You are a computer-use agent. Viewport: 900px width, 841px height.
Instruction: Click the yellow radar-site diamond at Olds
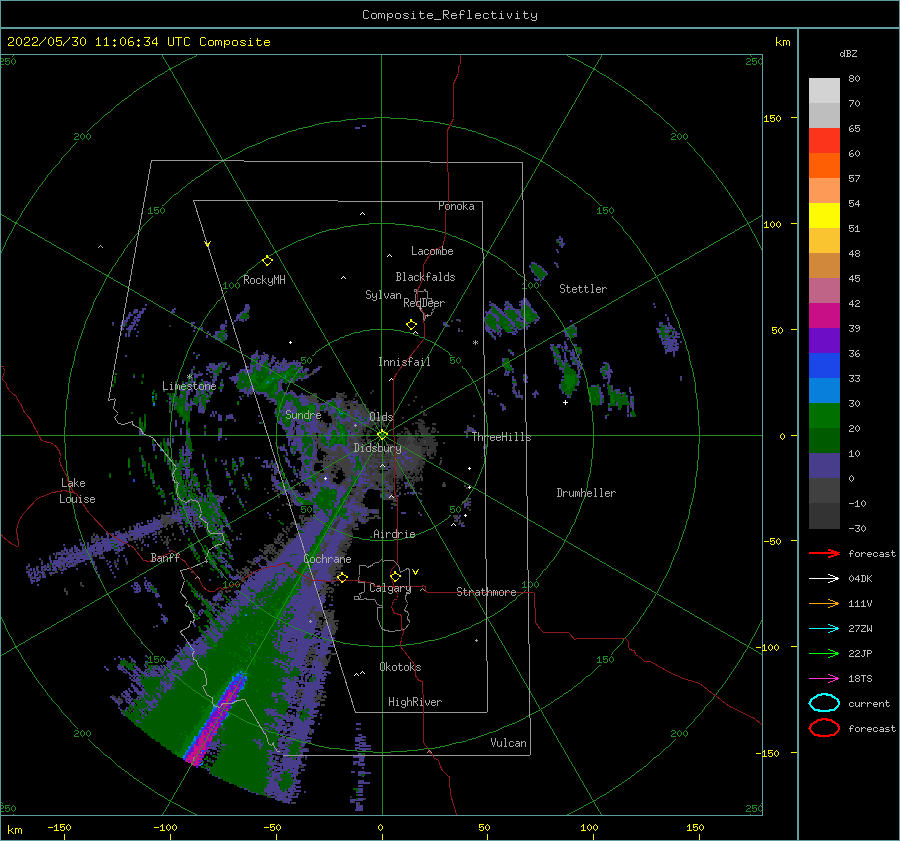pyautogui.click(x=382, y=435)
